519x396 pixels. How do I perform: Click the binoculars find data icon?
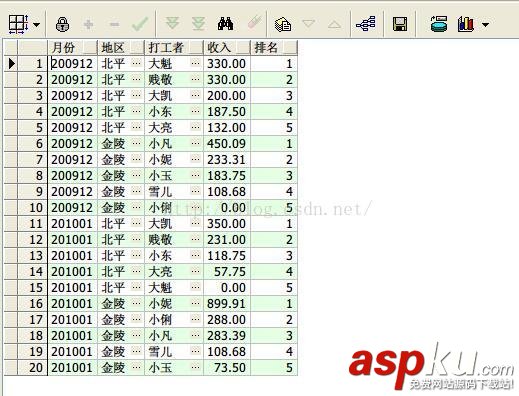tap(225, 24)
